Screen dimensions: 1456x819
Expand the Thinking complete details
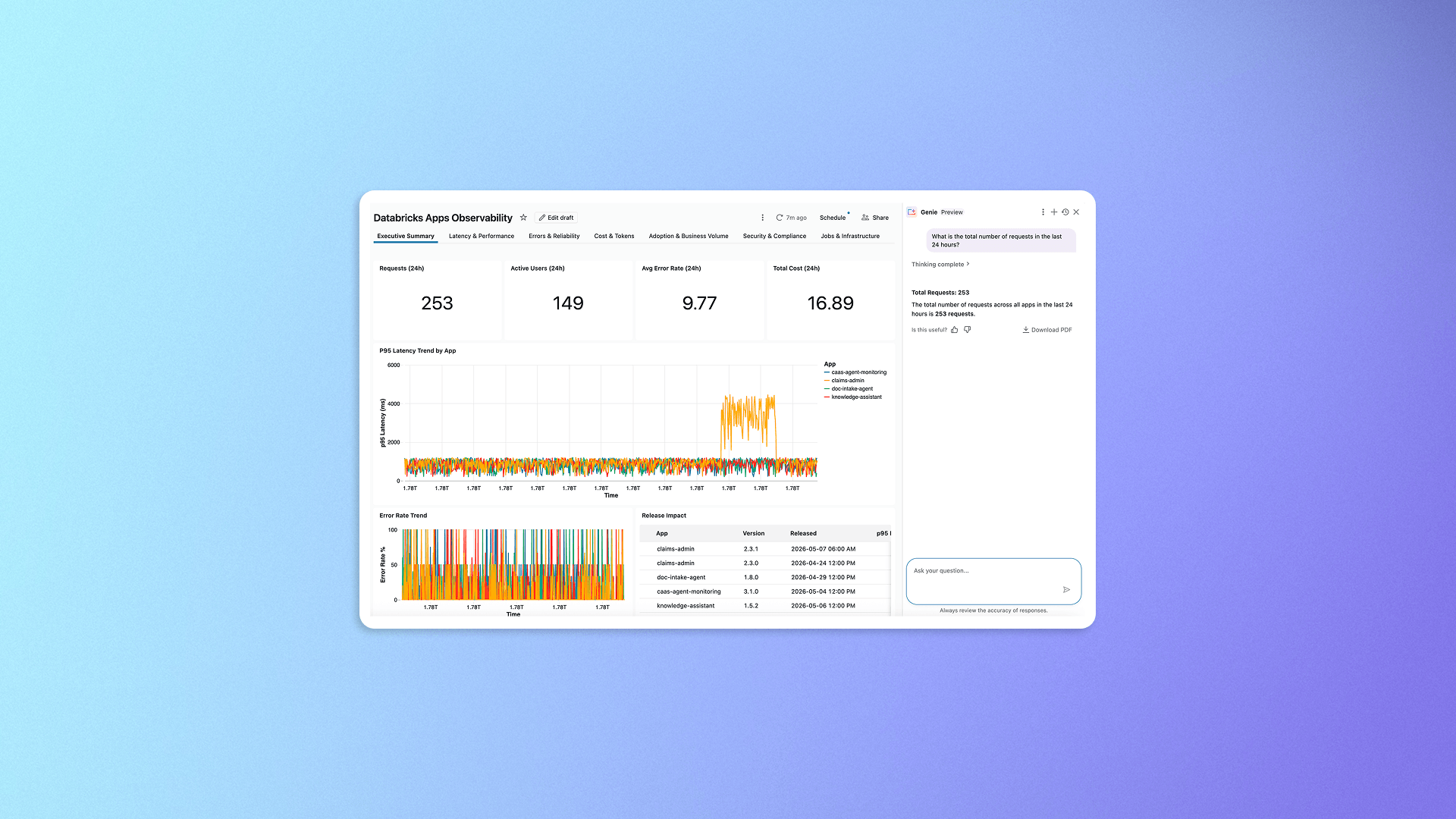click(940, 265)
